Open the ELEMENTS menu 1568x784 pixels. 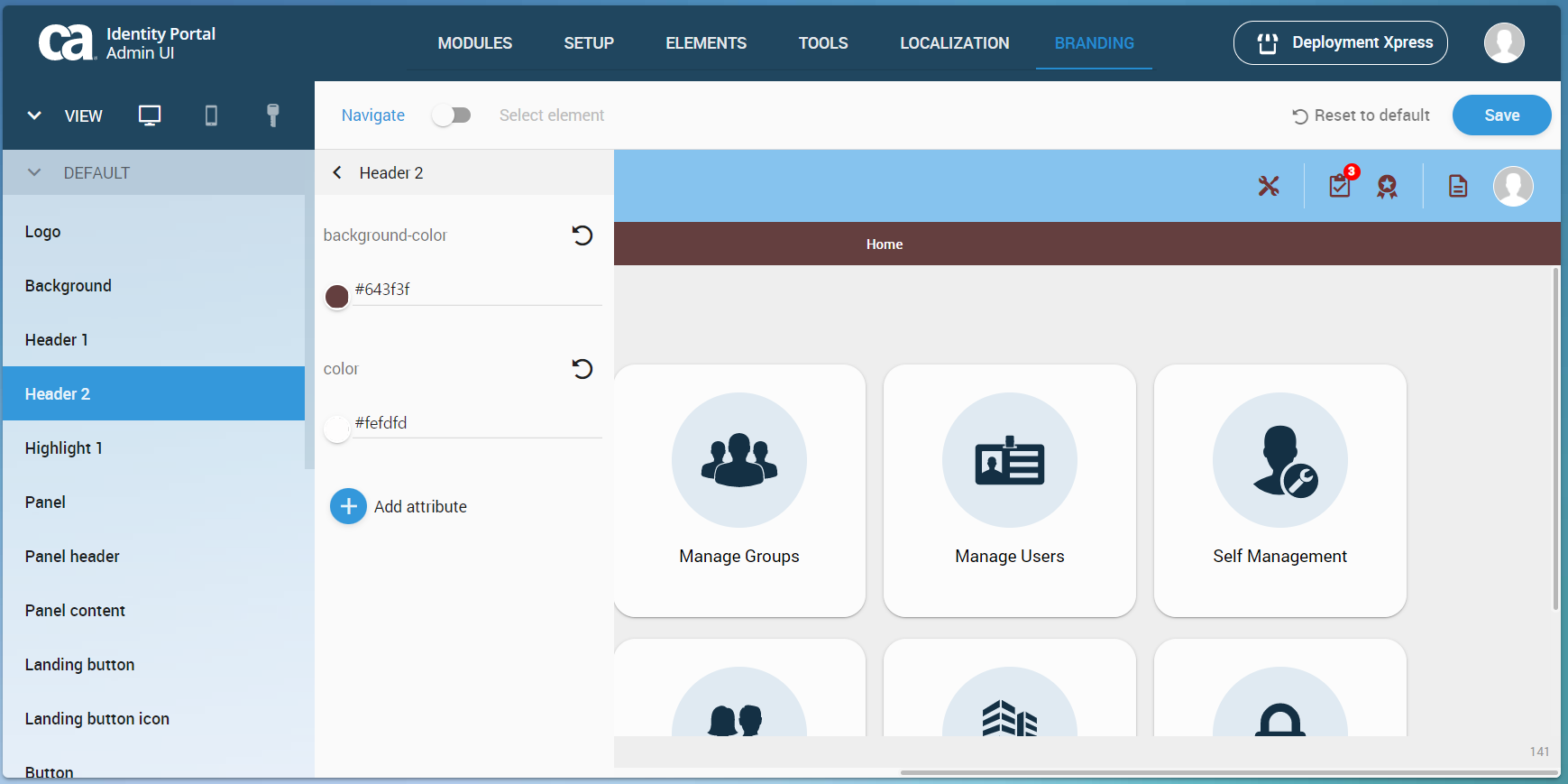(x=706, y=43)
